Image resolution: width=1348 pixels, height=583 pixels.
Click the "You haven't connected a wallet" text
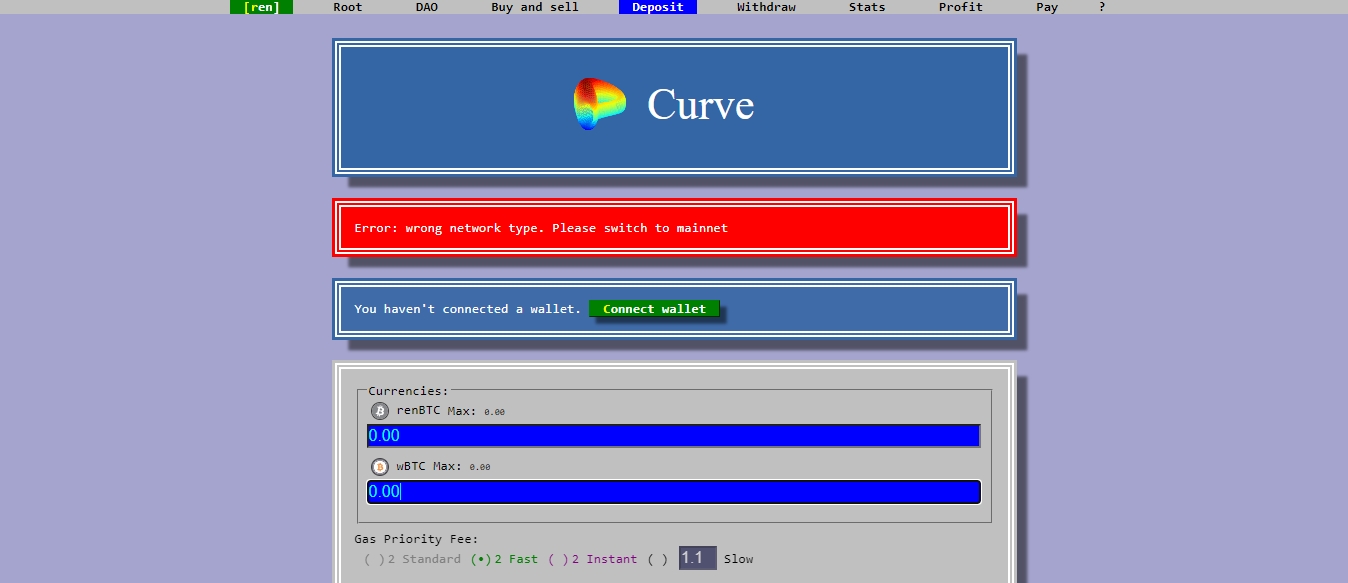pos(467,309)
